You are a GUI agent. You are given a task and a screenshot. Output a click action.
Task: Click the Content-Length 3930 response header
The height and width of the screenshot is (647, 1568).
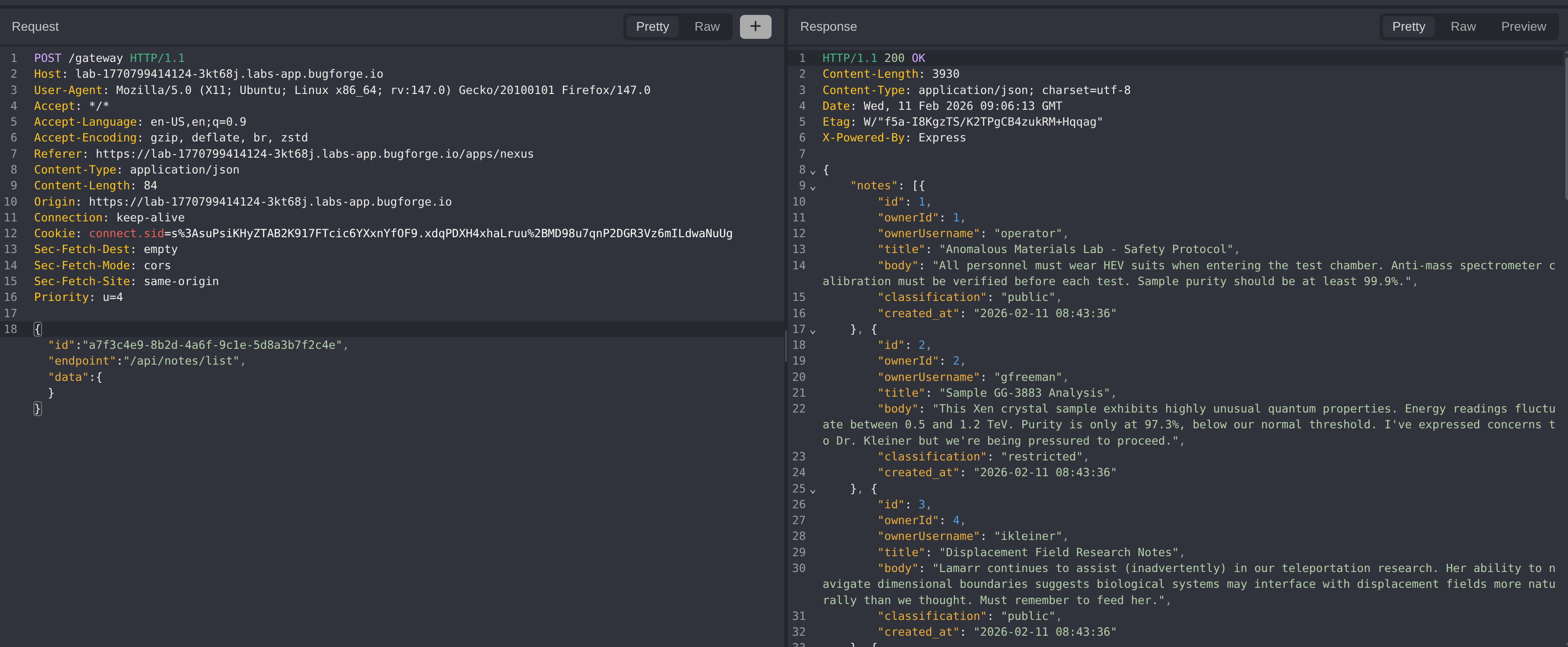(x=890, y=74)
